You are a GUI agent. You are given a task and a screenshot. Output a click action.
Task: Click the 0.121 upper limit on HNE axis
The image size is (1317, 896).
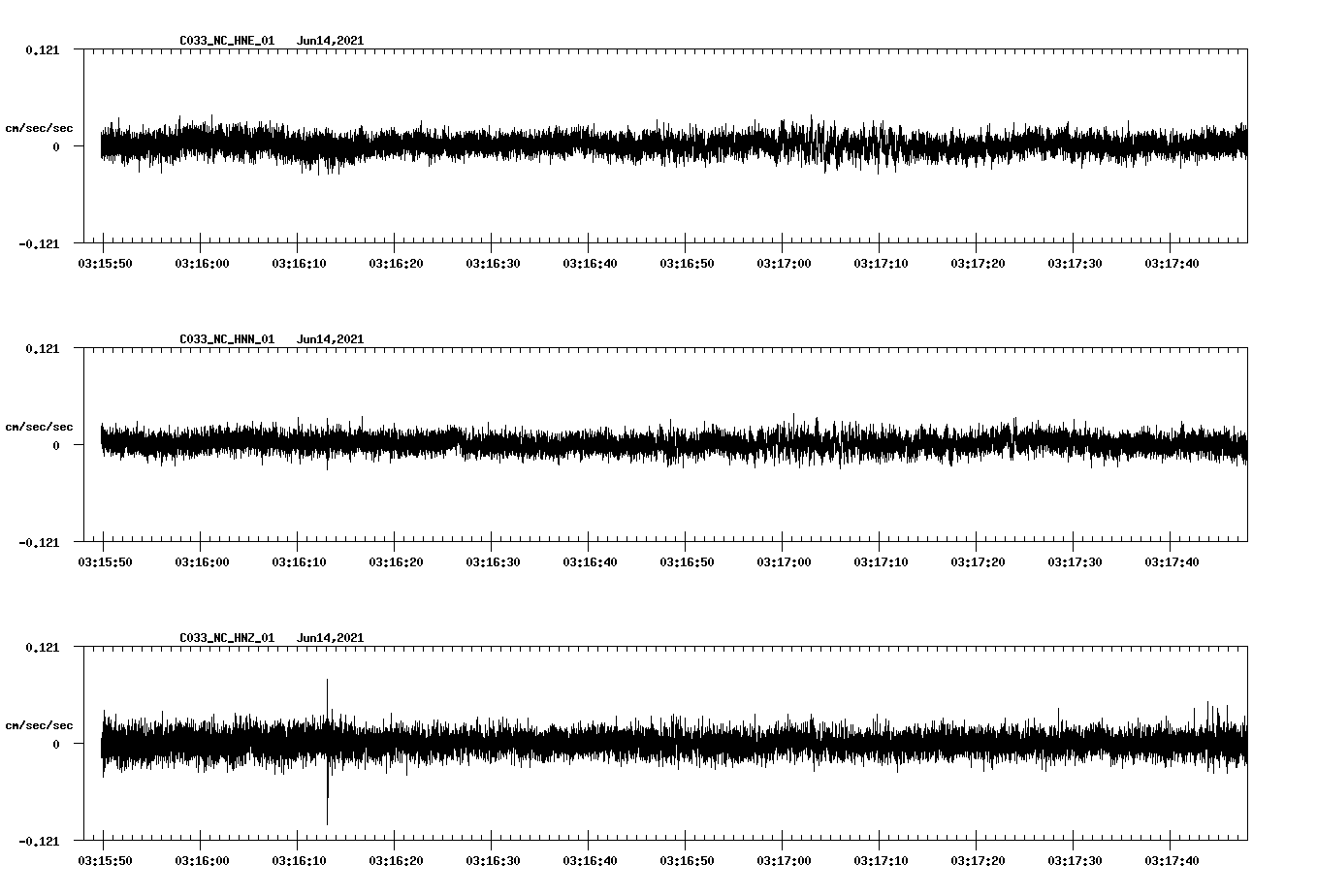(42, 49)
